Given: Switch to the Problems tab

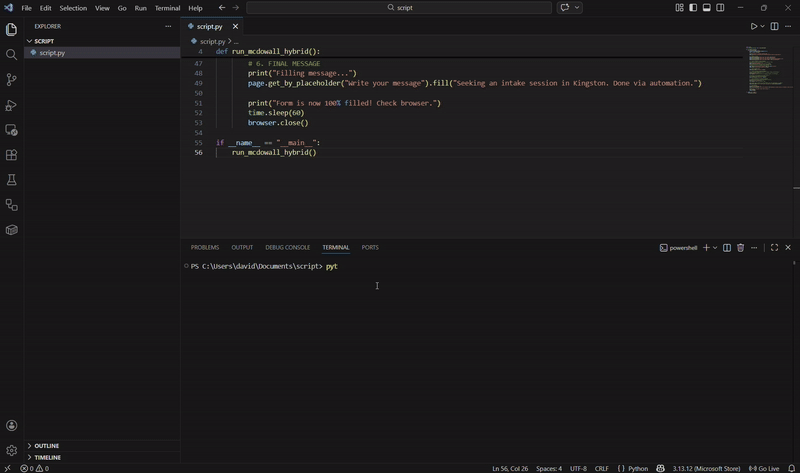Looking at the screenshot, I should point(204,247).
